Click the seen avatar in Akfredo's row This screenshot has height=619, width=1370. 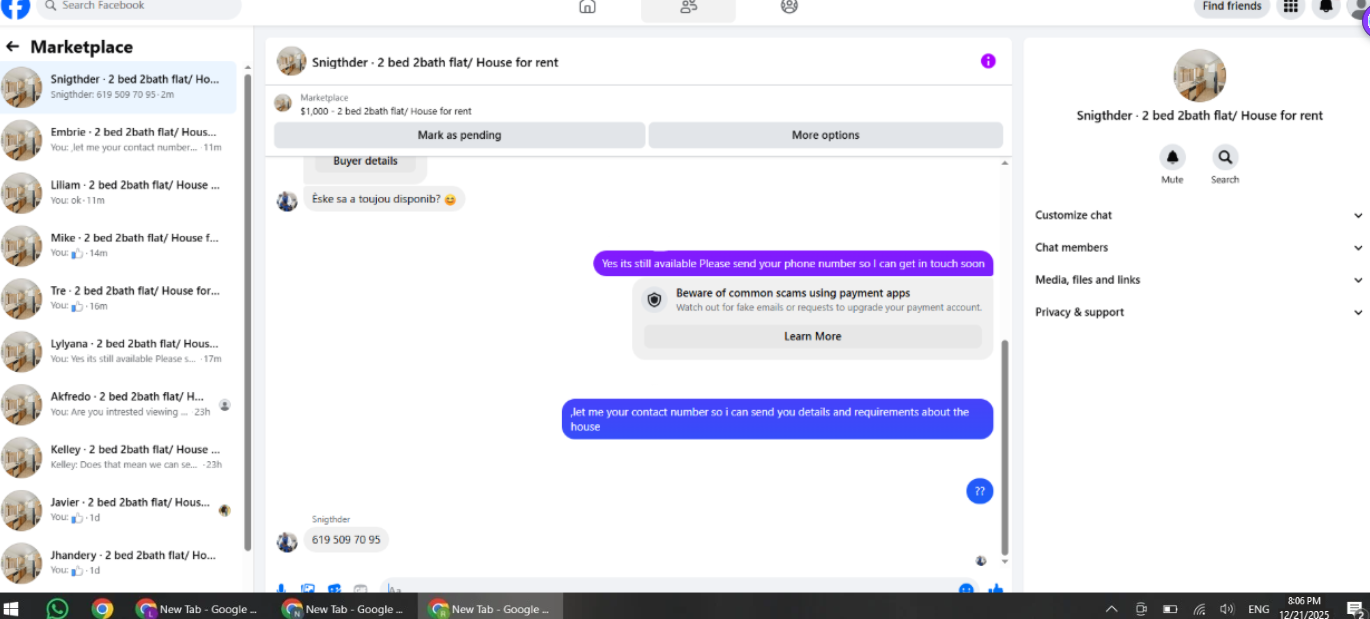(224, 405)
